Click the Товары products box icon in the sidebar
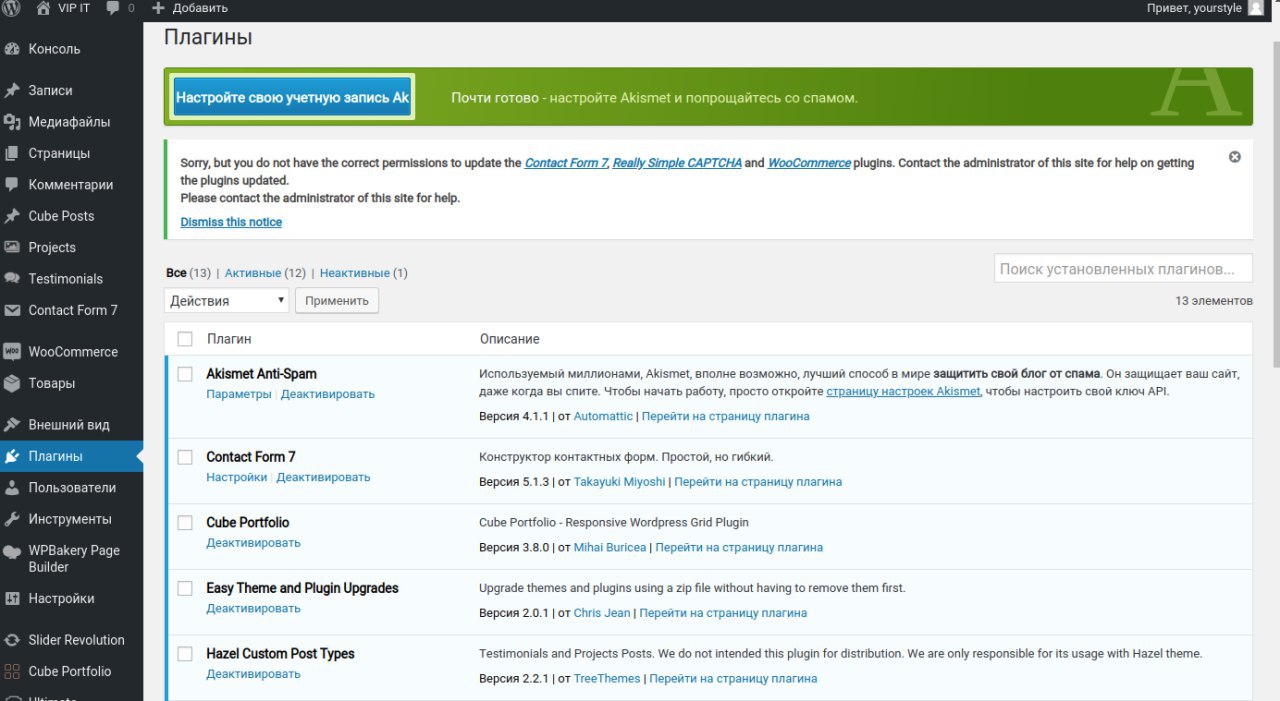The height and width of the screenshot is (701, 1280). (12, 383)
